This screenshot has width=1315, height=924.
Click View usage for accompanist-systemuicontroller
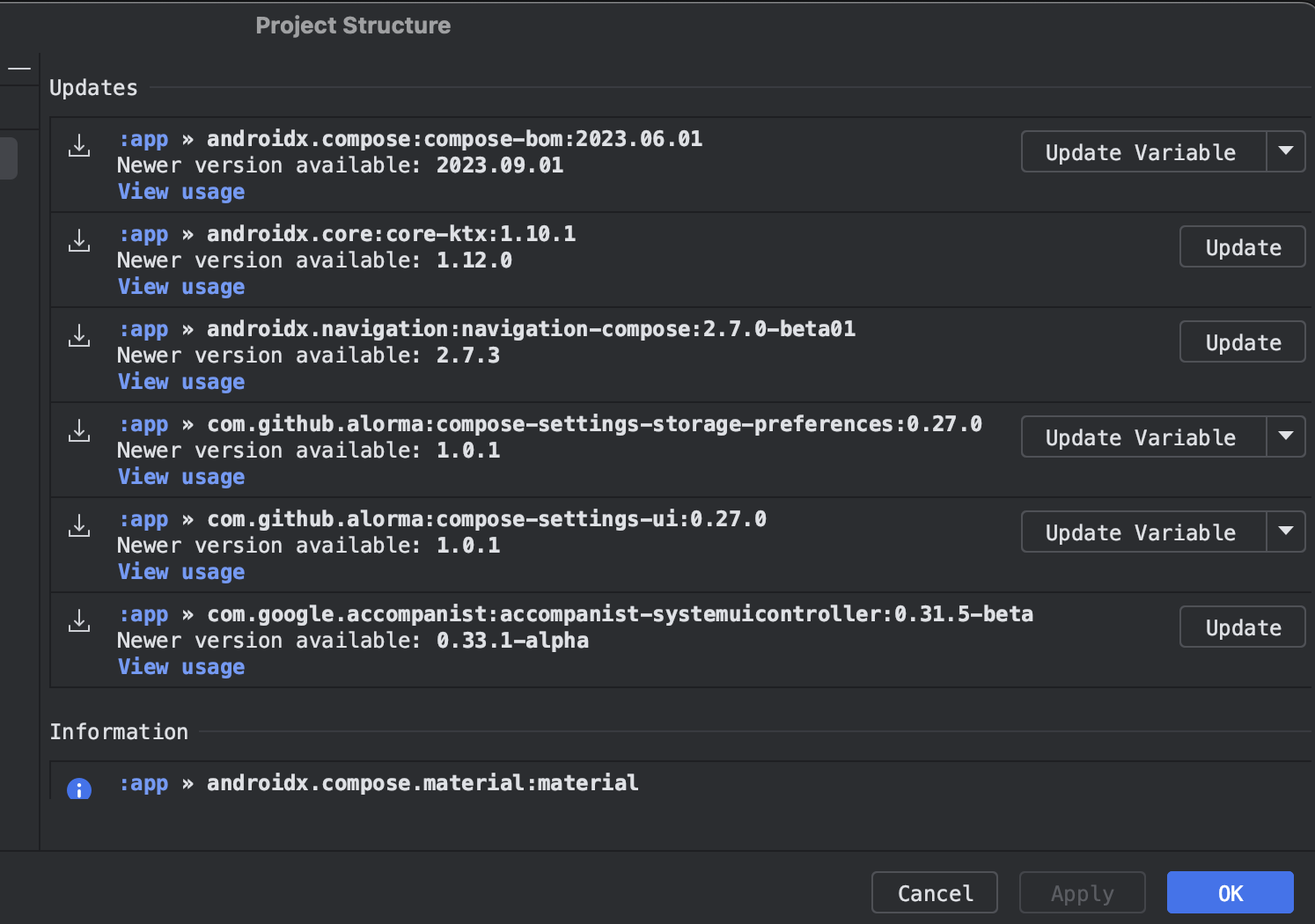point(181,667)
